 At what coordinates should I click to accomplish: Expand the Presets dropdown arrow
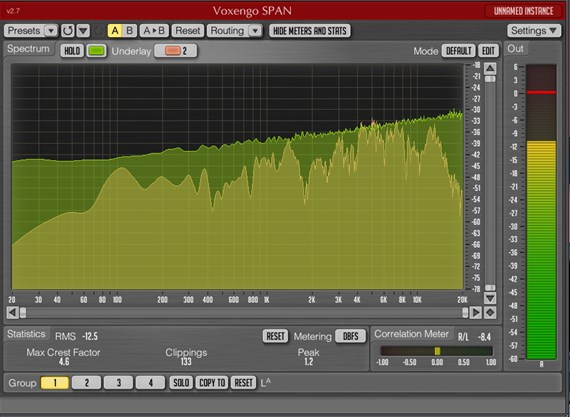coord(51,31)
